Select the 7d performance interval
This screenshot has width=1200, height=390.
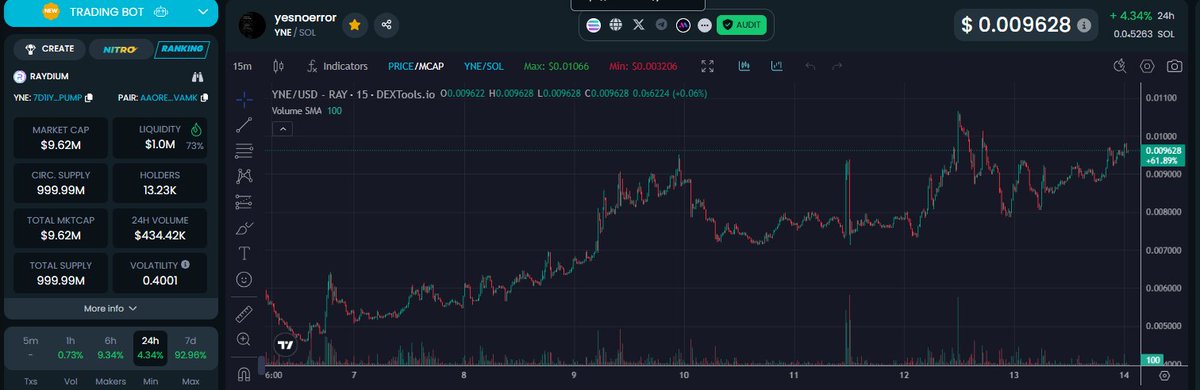(190, 349)
